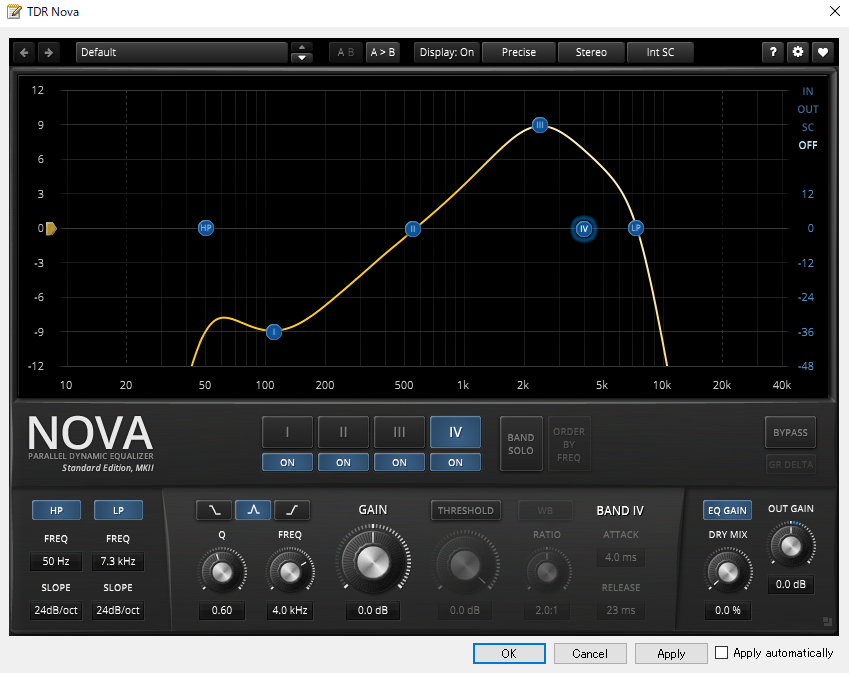Open the Int SC sidechain dropdown
849x673 pixels.
[660, 53]
